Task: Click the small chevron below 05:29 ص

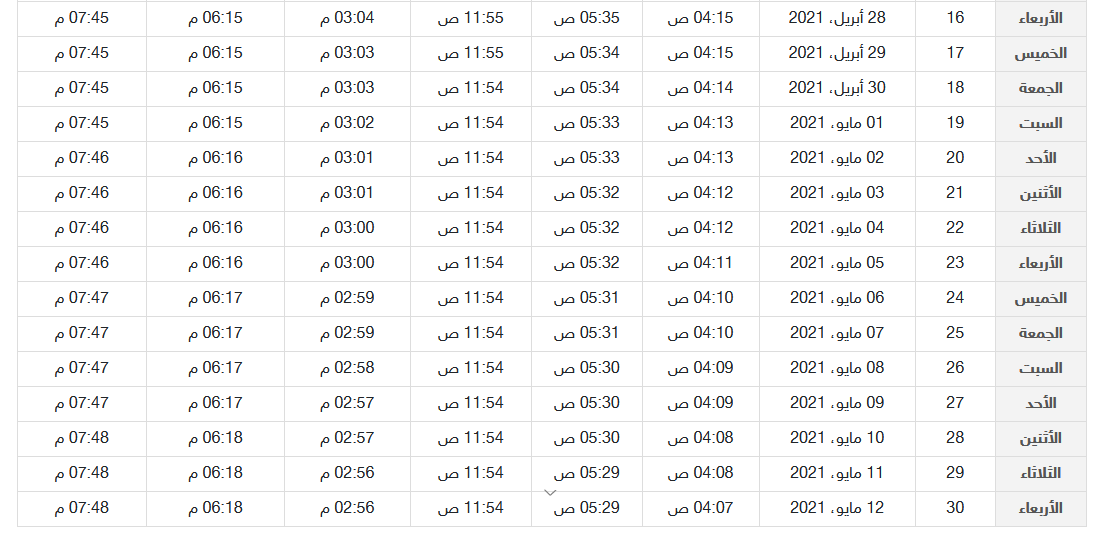Action: pos(551,492)
